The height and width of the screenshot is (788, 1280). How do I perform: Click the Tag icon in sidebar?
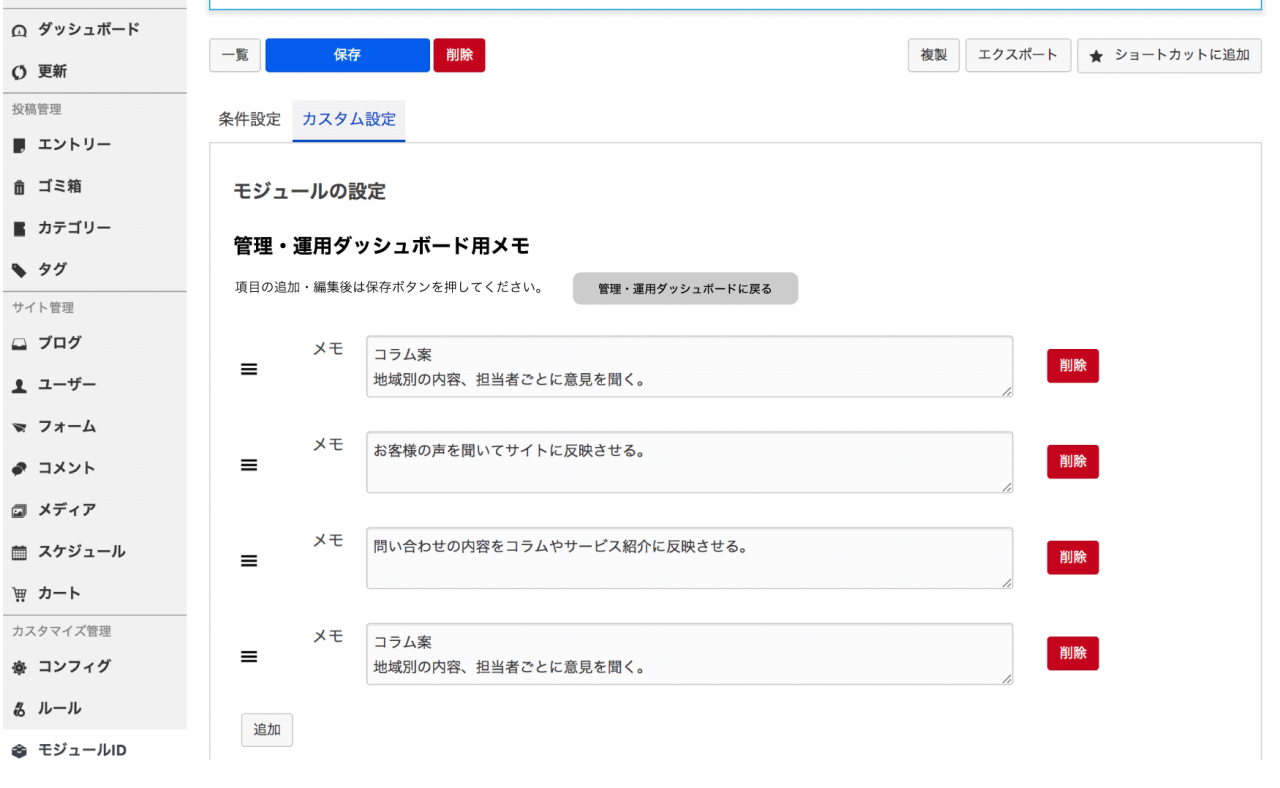pyautogui.click(x=19, y=270)
